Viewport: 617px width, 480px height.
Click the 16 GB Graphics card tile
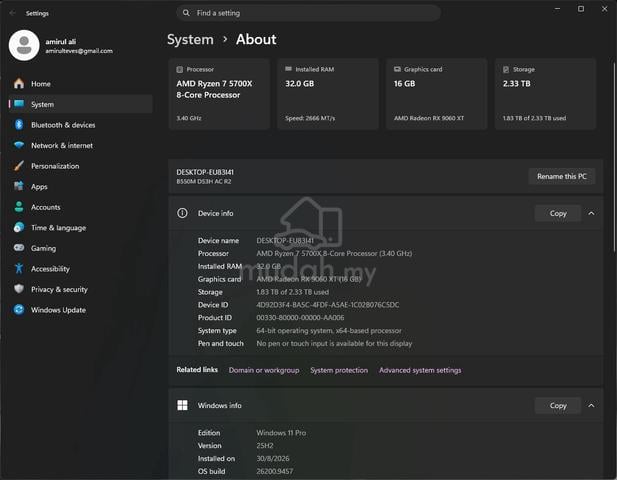click(436, 94)
